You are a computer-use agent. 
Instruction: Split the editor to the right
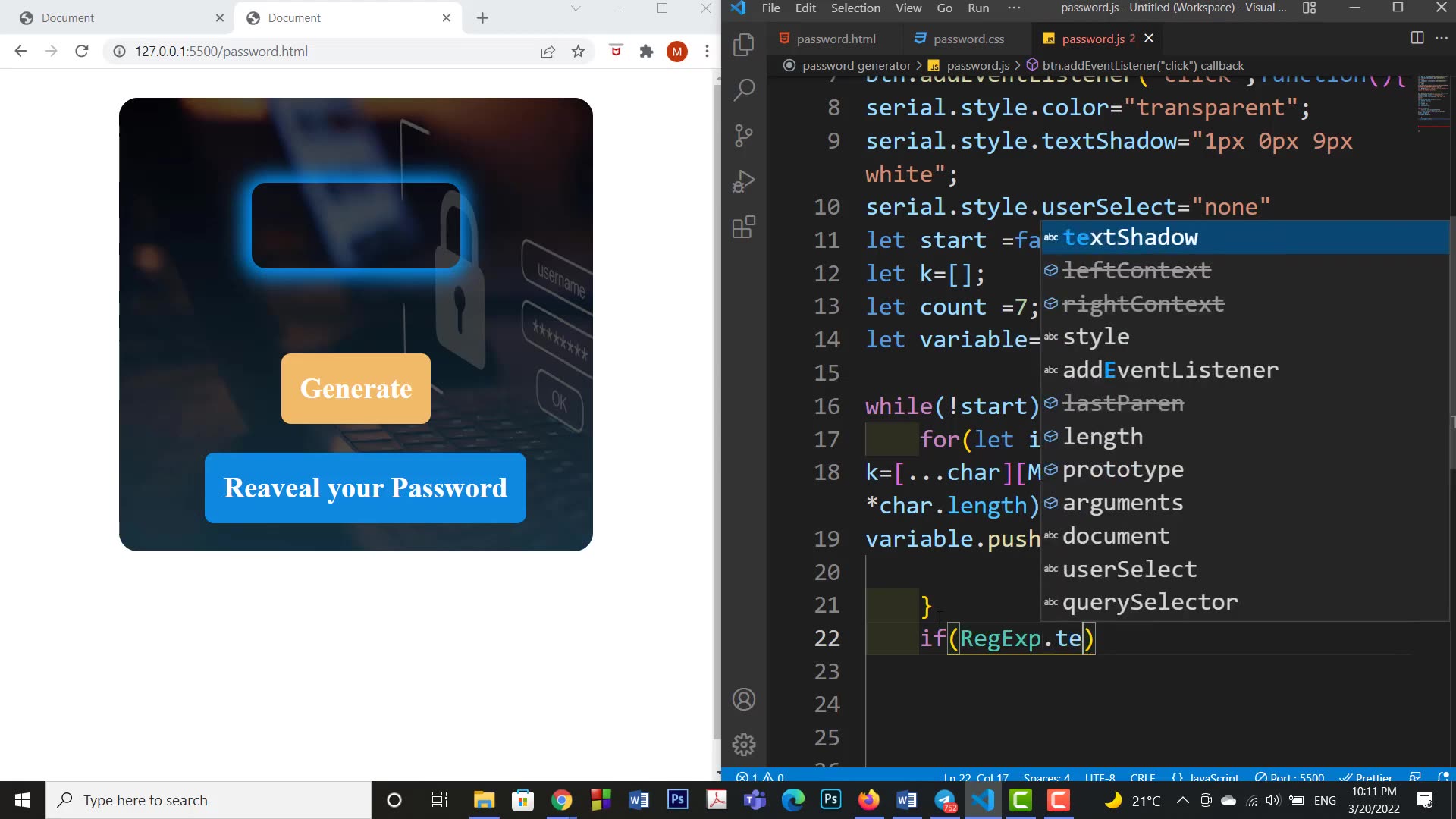pyautogui.click(x=1417, y=38)
